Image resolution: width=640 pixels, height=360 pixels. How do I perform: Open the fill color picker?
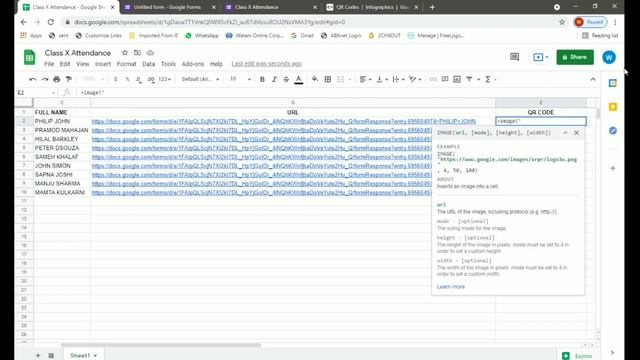tap(315, 79)
